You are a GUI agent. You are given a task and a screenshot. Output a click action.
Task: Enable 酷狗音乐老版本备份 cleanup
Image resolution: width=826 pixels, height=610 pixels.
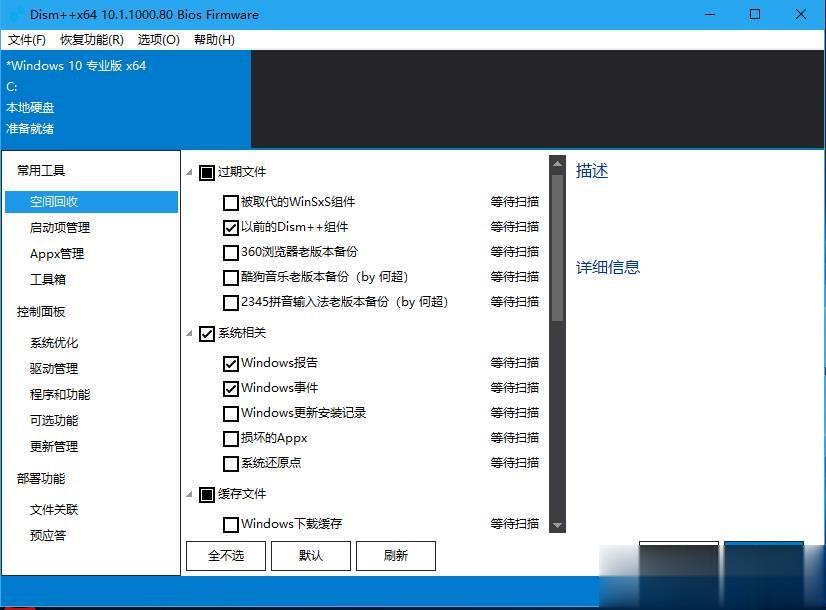click(x=231, y=277)
